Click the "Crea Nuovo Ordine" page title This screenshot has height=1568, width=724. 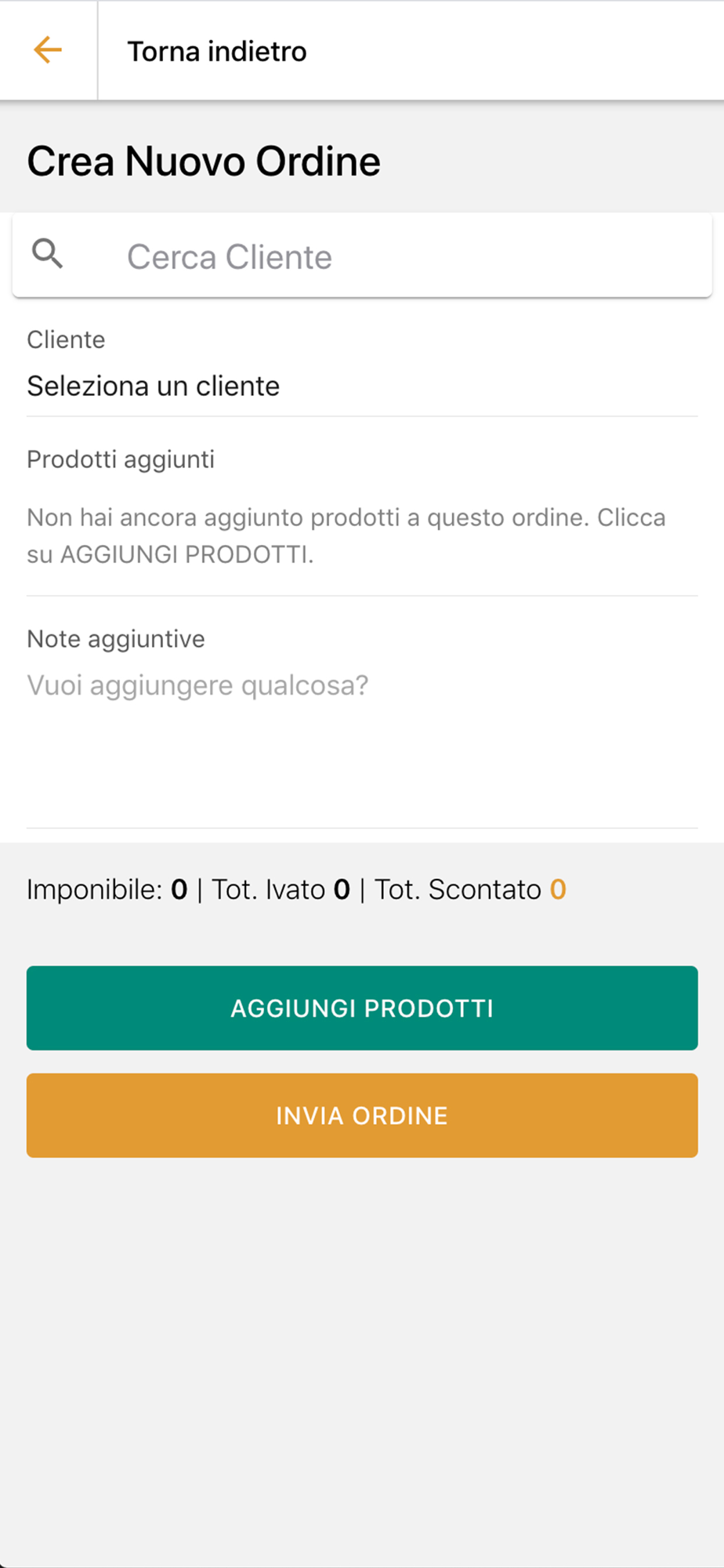point(204,162)
